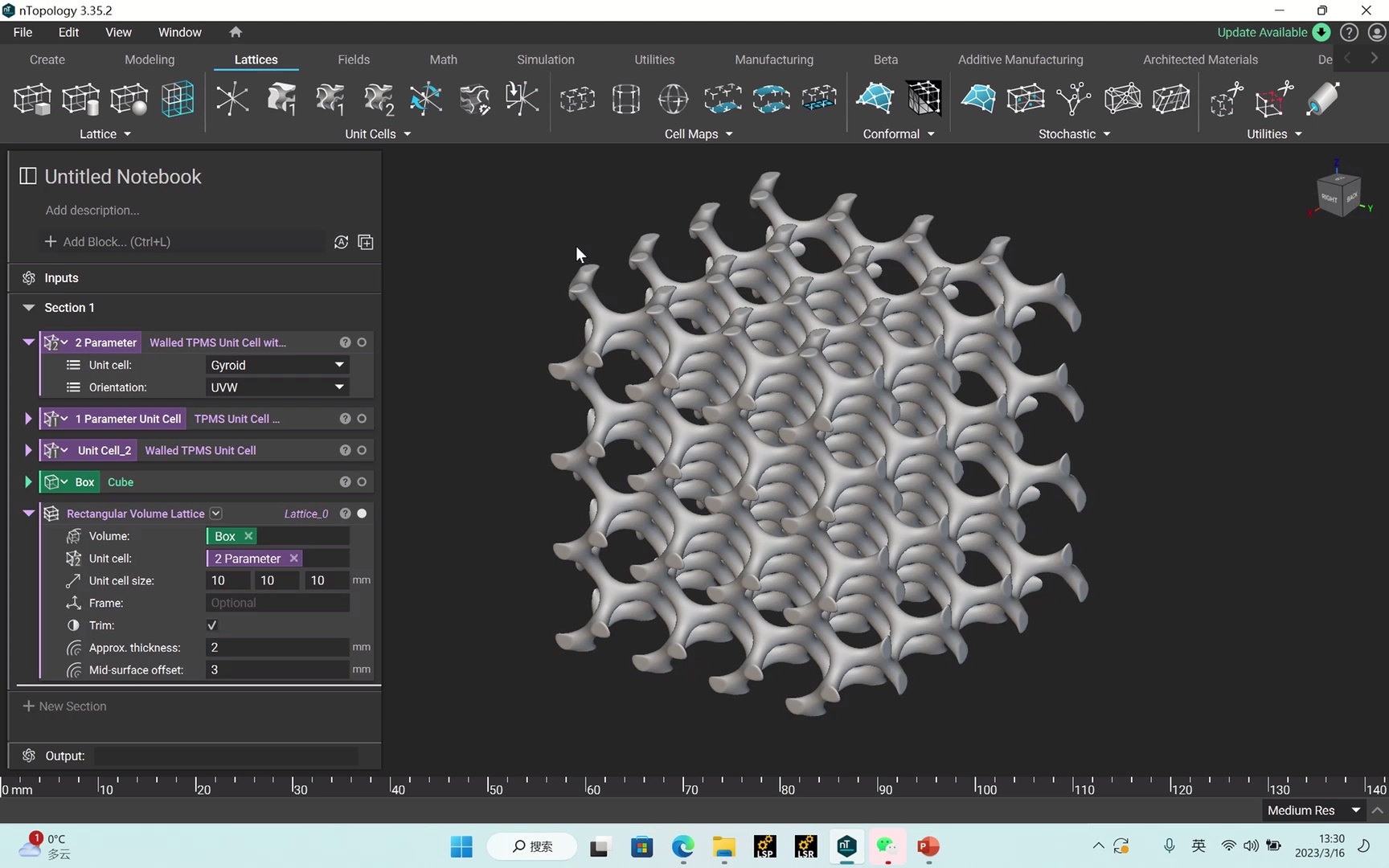The image size is (1389, 868).
Task: Select the Conformal Cell Map tool
Action: point(875,98)
